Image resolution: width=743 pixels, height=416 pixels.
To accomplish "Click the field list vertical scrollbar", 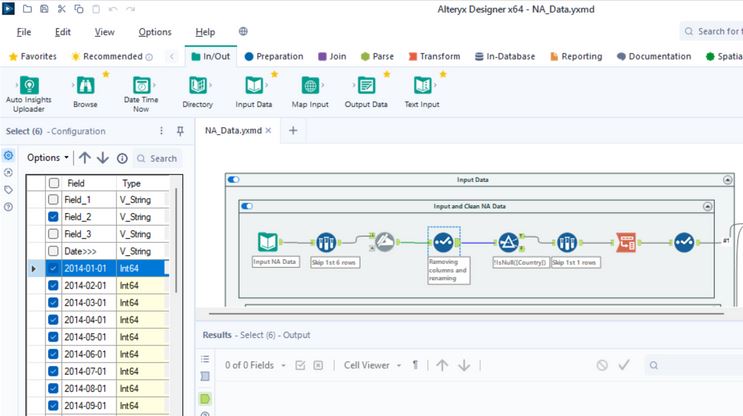I will 176,239.
